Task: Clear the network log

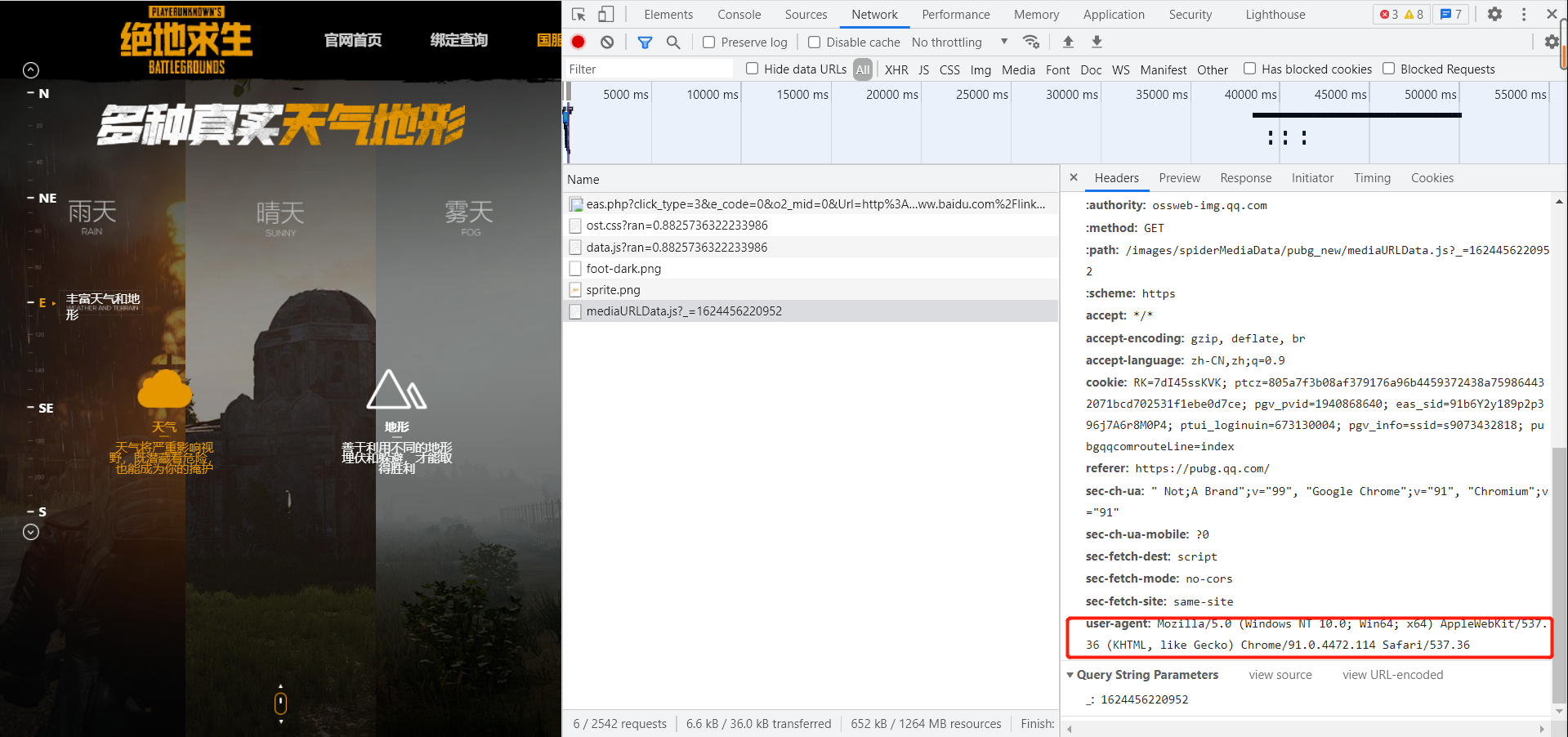Action: (606, 42)
